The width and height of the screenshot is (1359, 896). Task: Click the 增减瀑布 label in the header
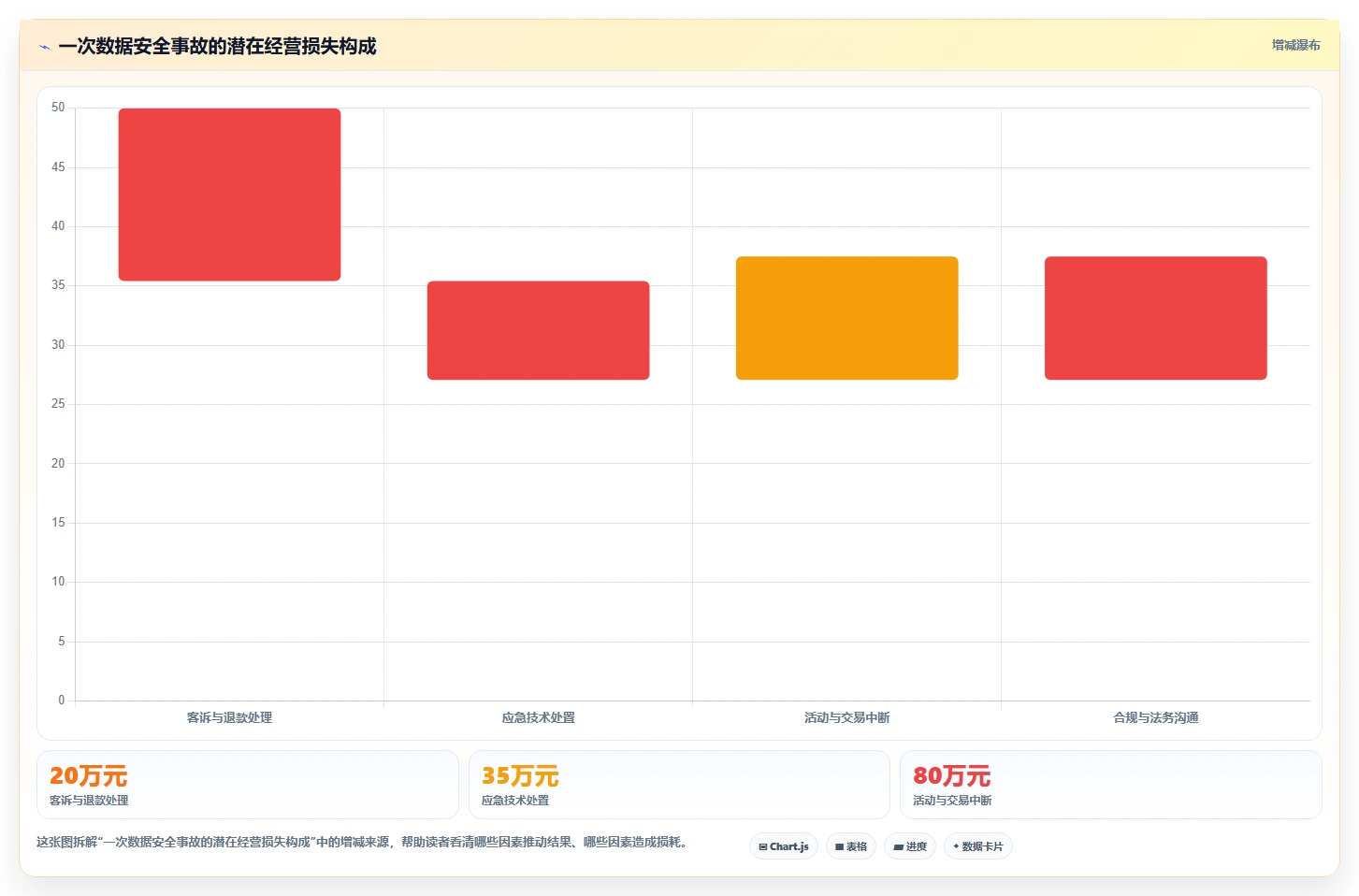1295,45
